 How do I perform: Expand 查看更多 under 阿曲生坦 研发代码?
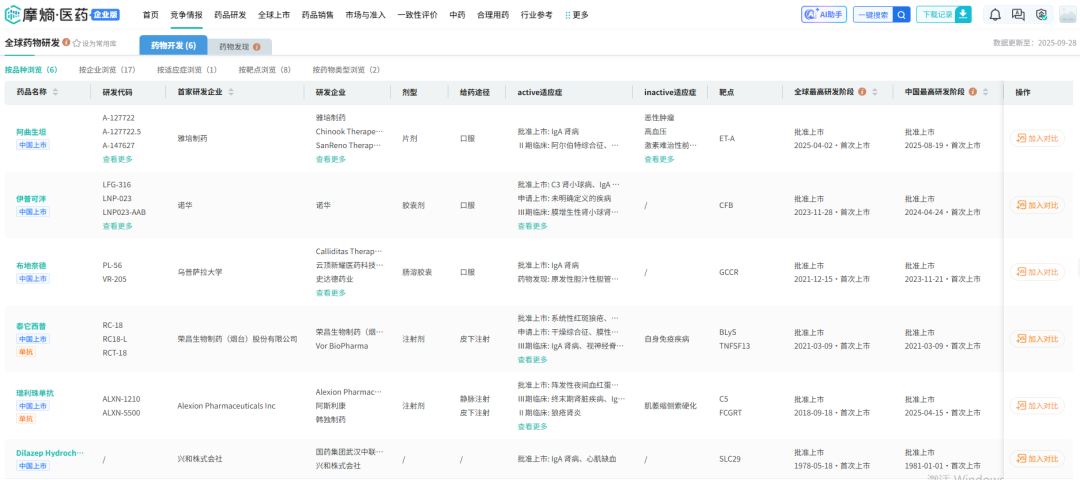118,159
